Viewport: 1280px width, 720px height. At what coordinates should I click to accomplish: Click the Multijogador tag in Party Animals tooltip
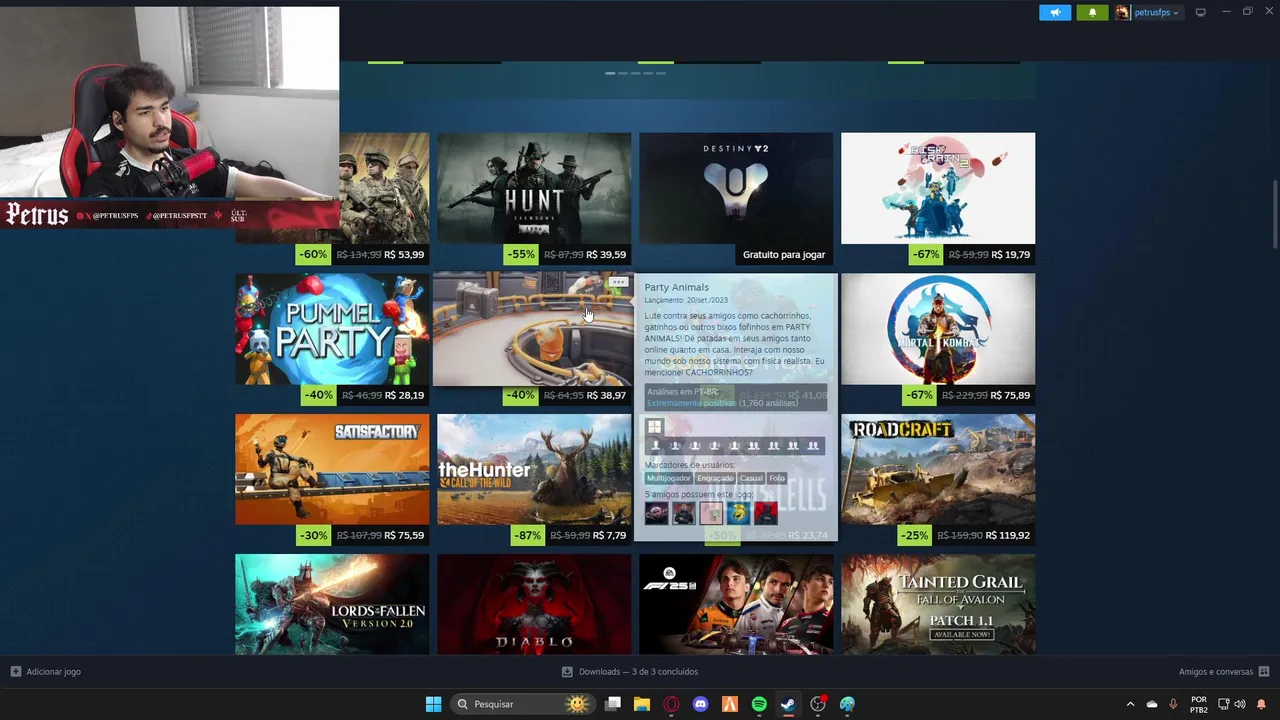click(668, 478)
